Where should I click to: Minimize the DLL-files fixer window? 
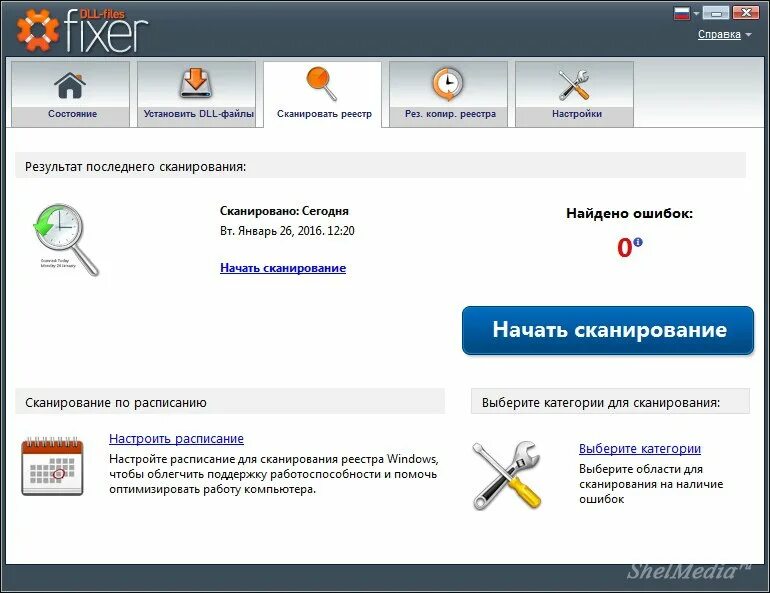(715, 13)
